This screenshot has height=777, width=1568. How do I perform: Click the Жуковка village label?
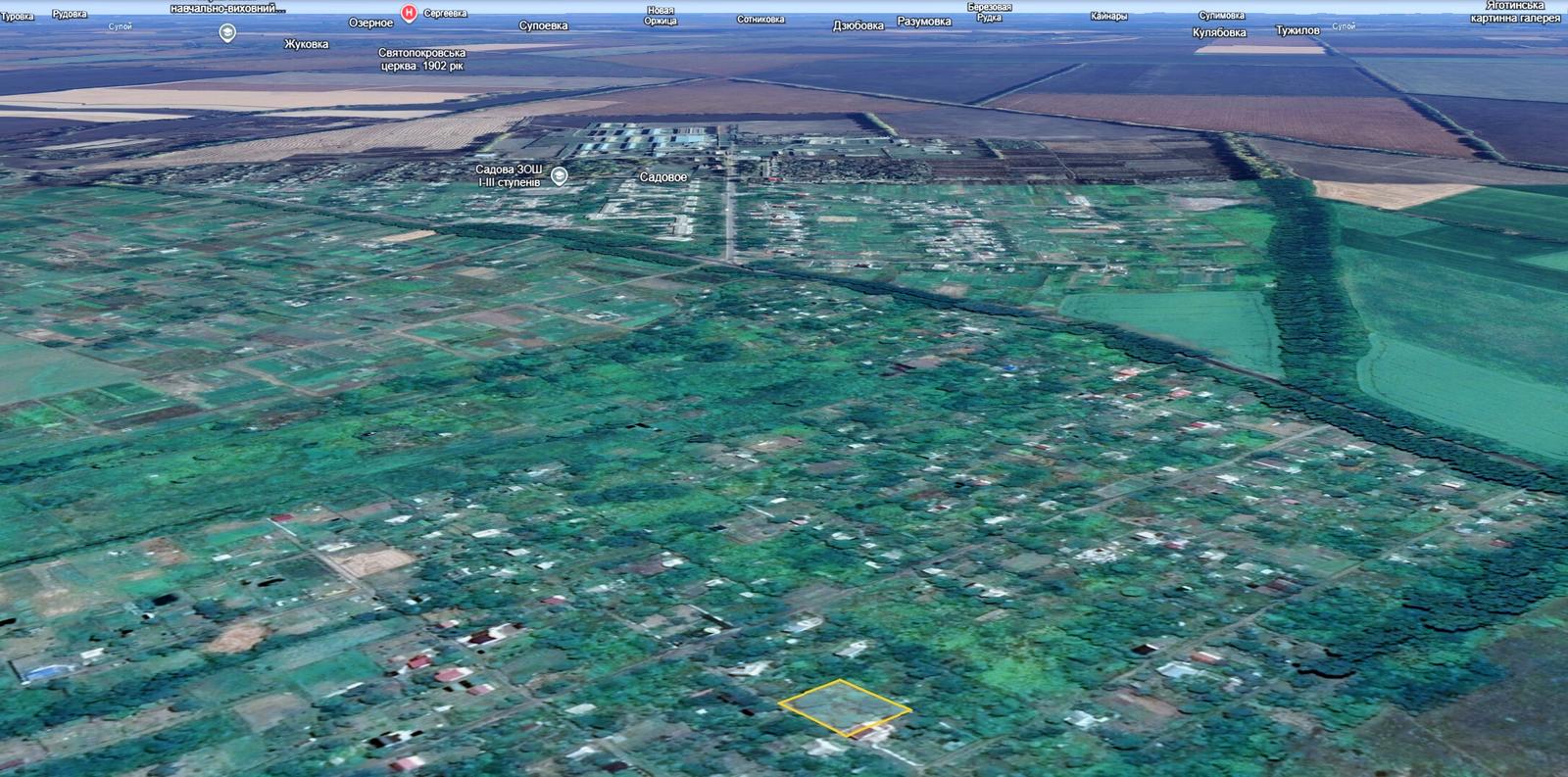pyautogui.click(x=307, y=44)
